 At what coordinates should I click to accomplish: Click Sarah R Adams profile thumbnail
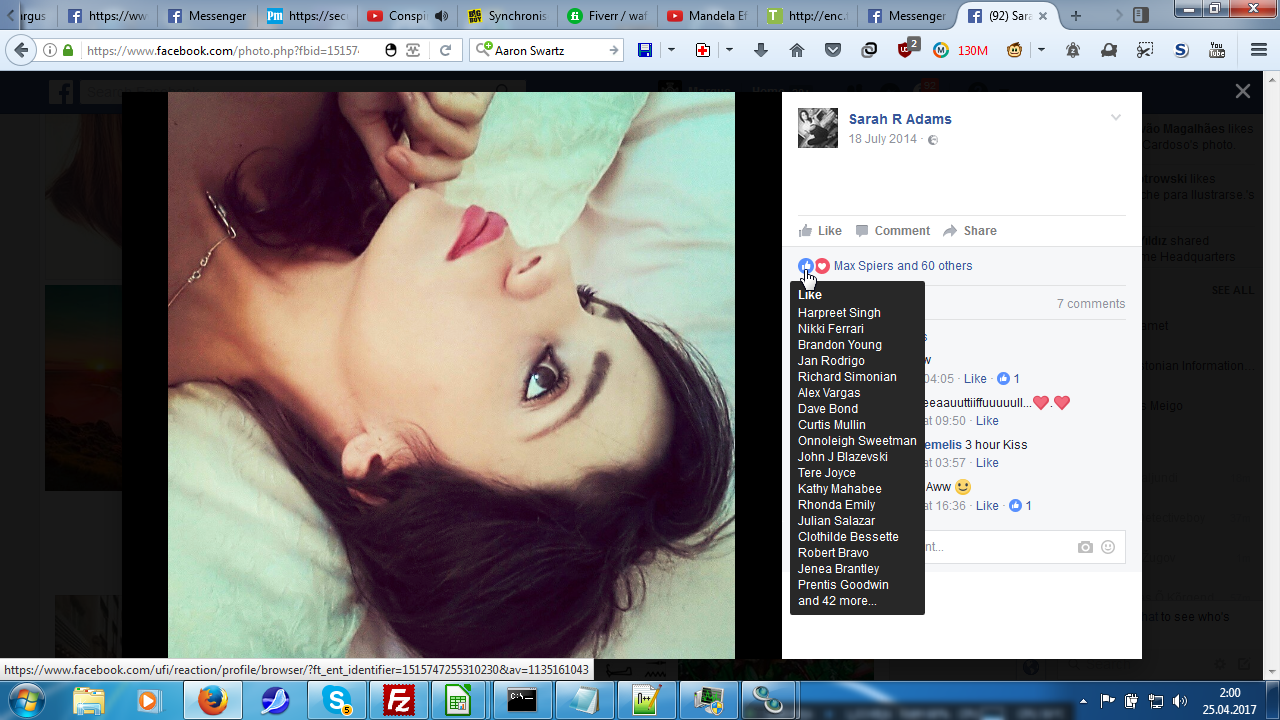point(818,128)
